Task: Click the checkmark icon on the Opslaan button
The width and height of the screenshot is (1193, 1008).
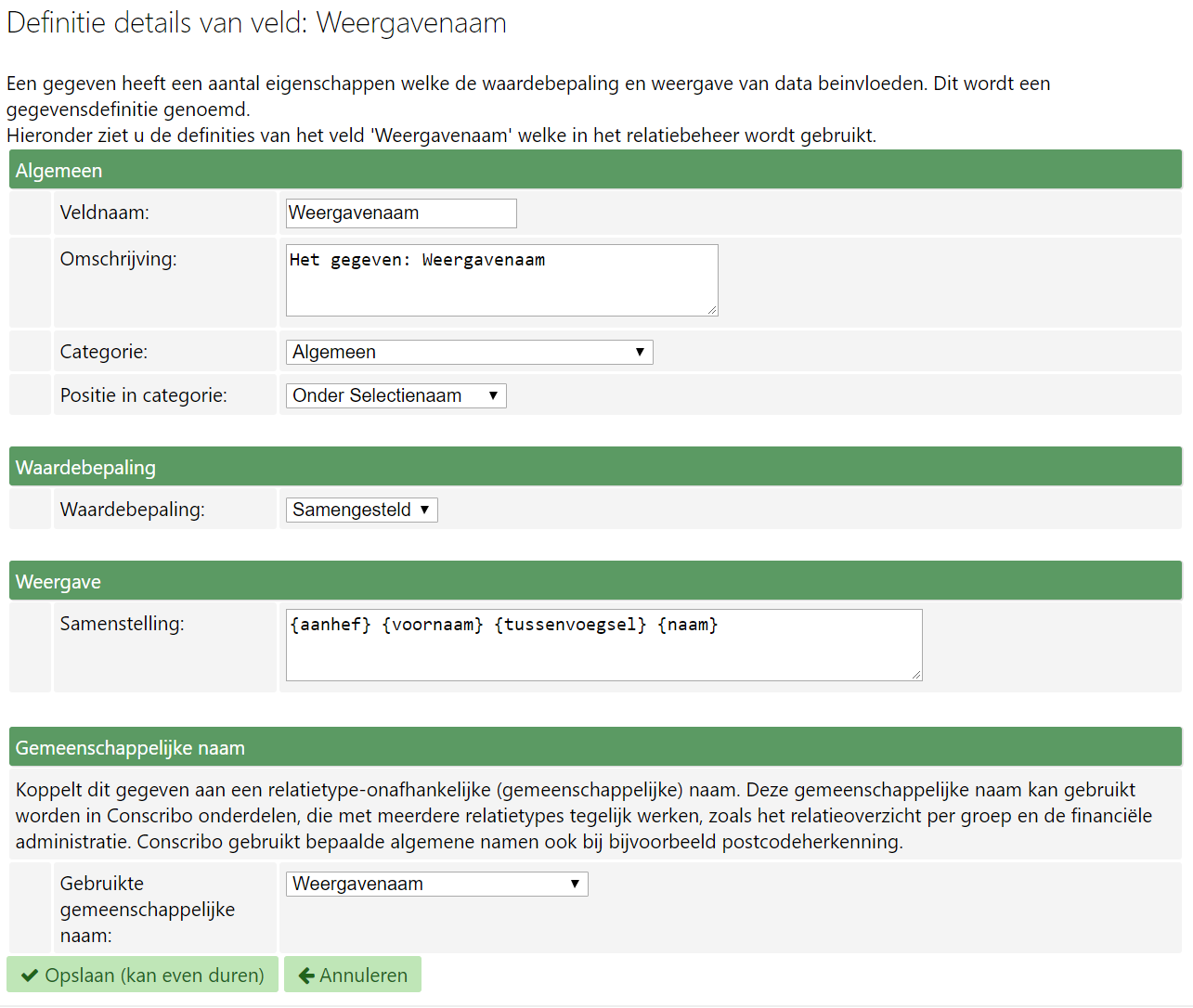Action: click(30, 976)
